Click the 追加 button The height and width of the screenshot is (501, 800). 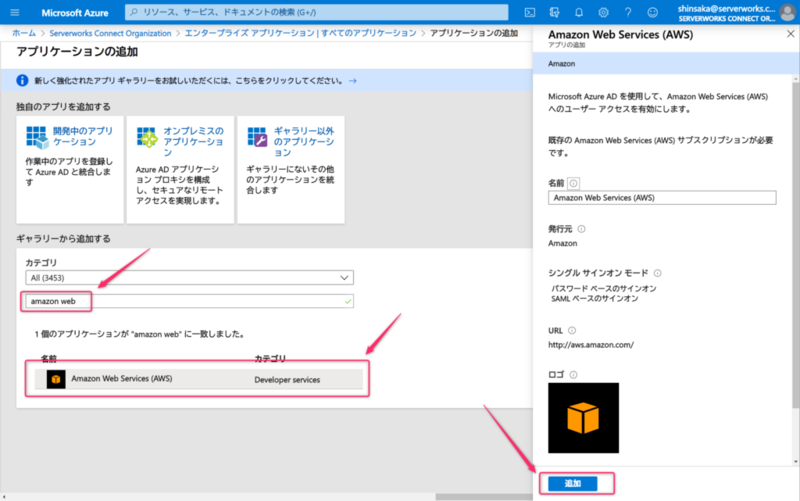pyautogui.click(x=572, y=484)
